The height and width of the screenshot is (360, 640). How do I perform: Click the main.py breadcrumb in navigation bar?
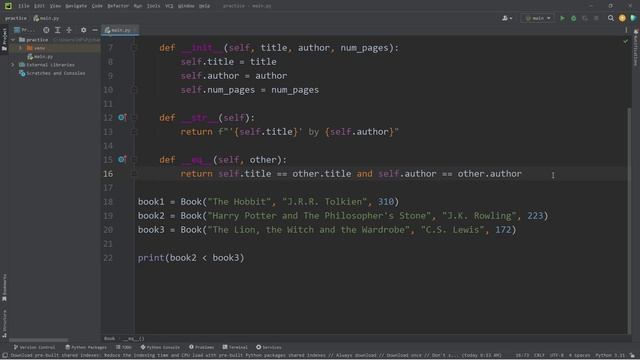pyautogui.click(x=46, y=18)
